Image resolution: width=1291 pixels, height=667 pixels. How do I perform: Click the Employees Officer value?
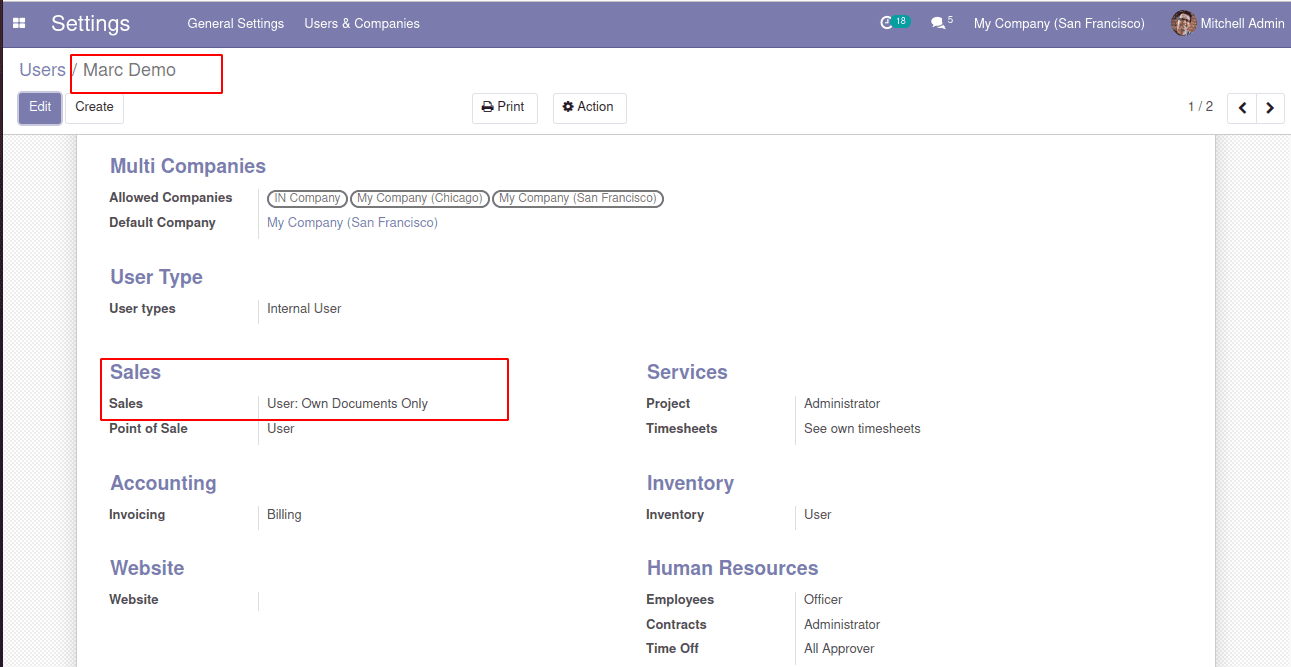tap(823, 600)
